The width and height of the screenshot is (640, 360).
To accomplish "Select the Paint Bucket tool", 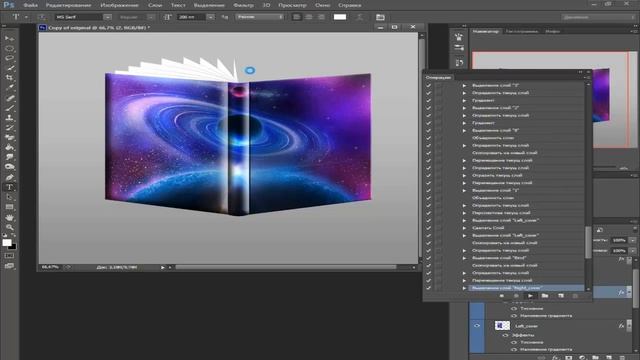I will (9, 147).
